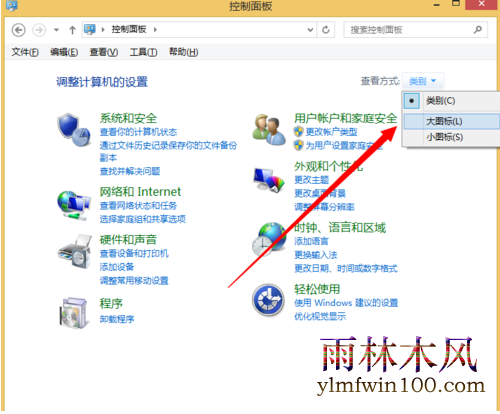Click the Programs disc box icon
Viewport: 500px width, 414px height.
[x=74, y=313]
